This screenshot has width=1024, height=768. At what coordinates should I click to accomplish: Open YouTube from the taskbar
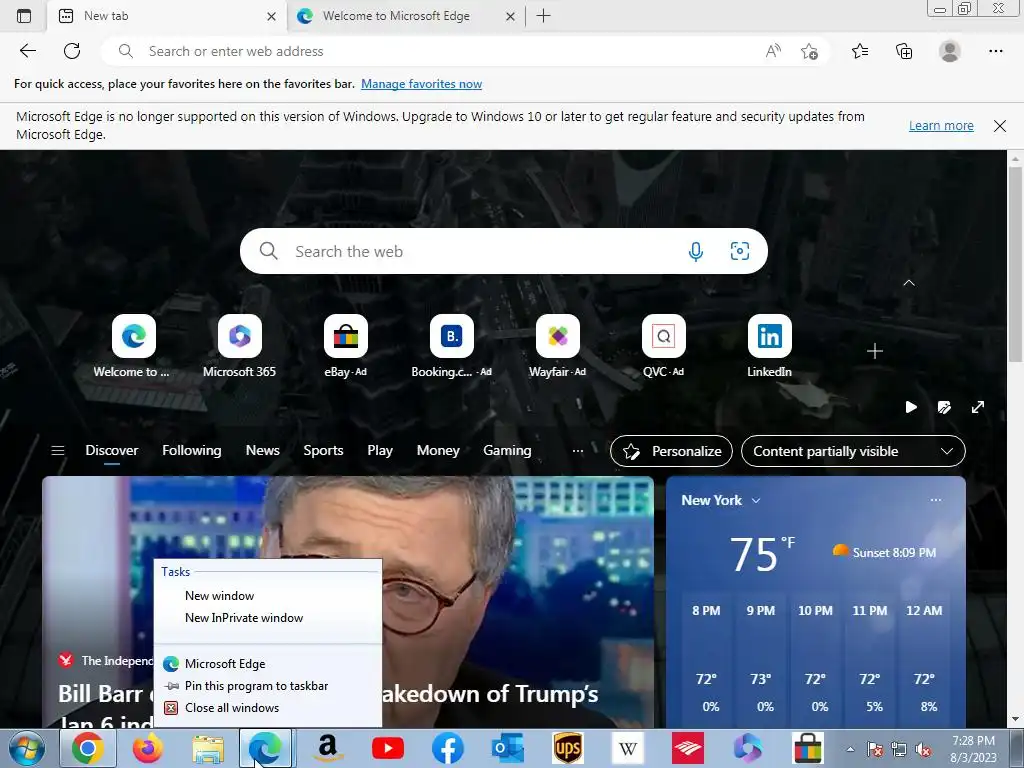click(x=388, y=748)
